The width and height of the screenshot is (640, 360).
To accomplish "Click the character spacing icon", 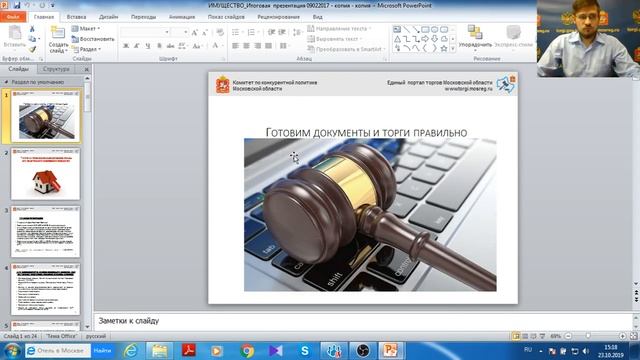I will [x=182, y=46].
